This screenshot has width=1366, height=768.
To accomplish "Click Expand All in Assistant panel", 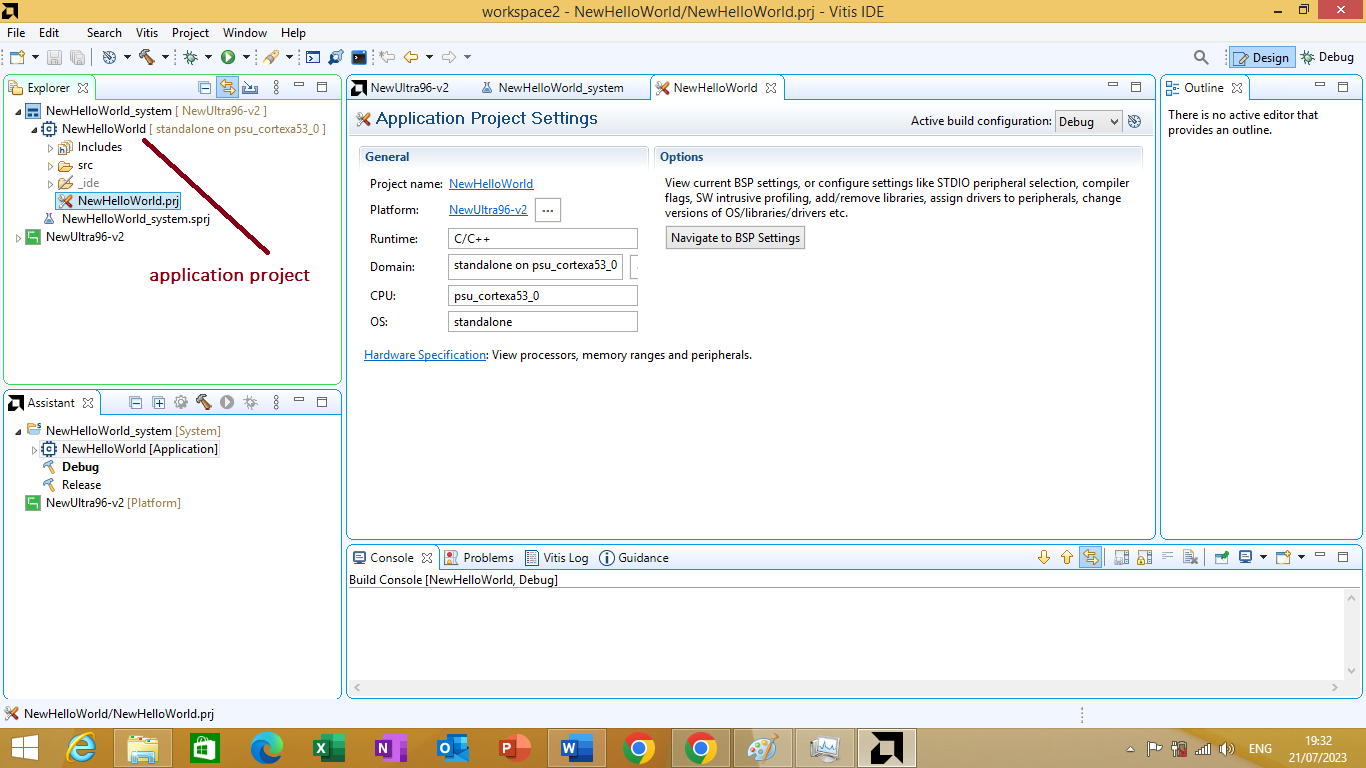I will 159,402.
